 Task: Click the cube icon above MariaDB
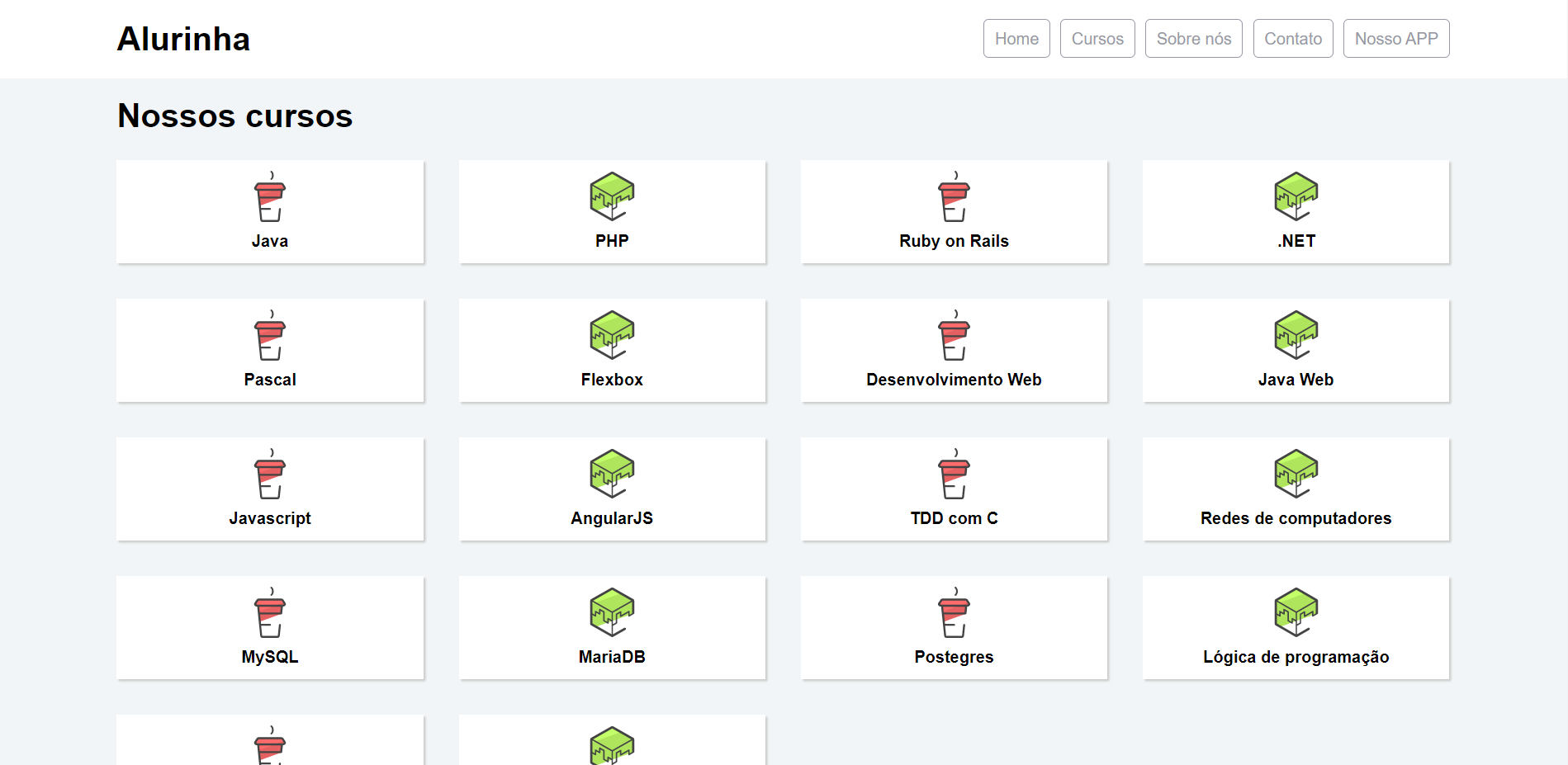tap(612, 612)
